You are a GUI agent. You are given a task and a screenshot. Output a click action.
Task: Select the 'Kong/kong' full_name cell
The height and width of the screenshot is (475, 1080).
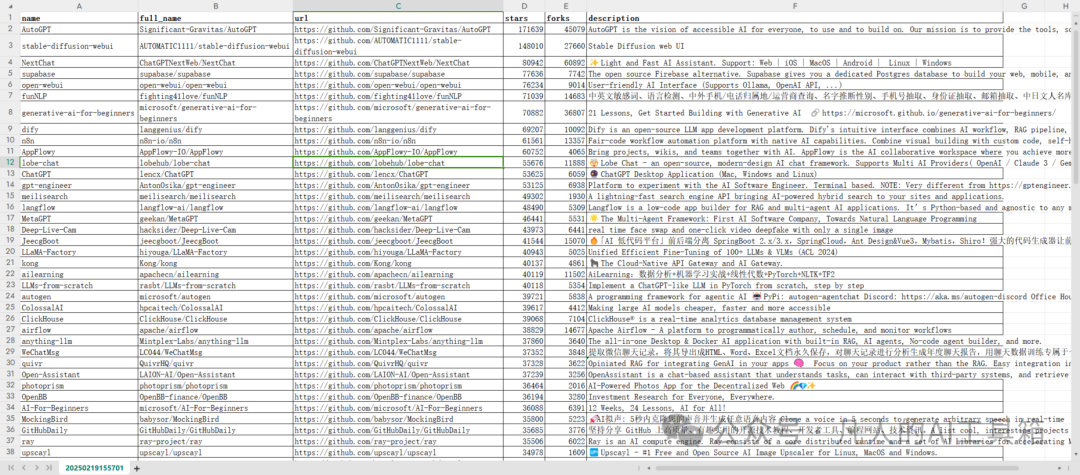coord(215,263)
